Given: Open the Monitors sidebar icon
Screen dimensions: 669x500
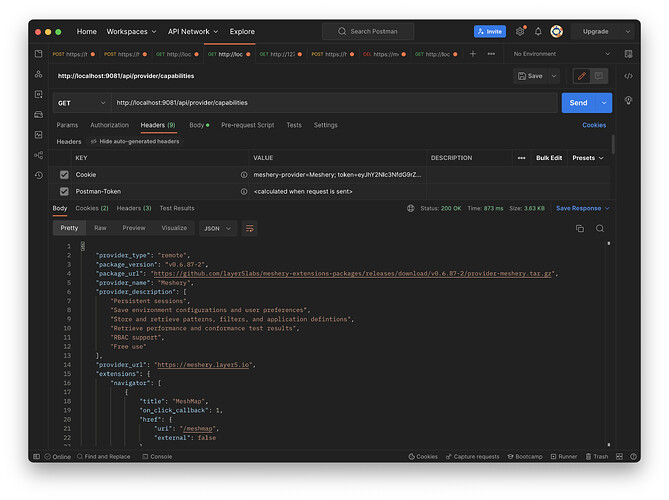Looking at the screenshot, I should (x=39, y=135).
